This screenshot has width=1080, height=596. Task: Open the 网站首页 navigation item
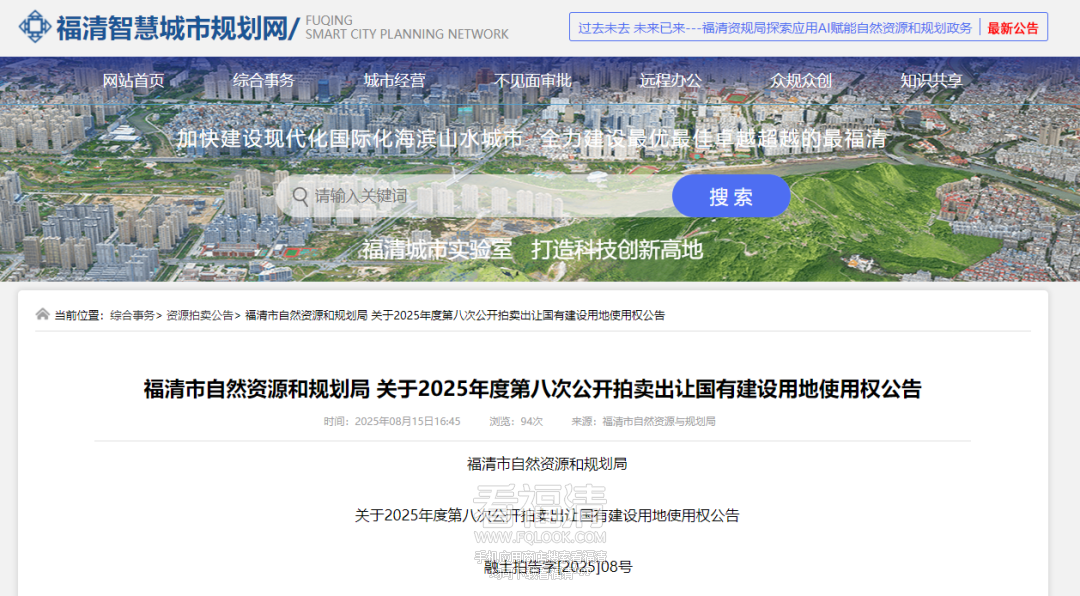coord(133,81)
